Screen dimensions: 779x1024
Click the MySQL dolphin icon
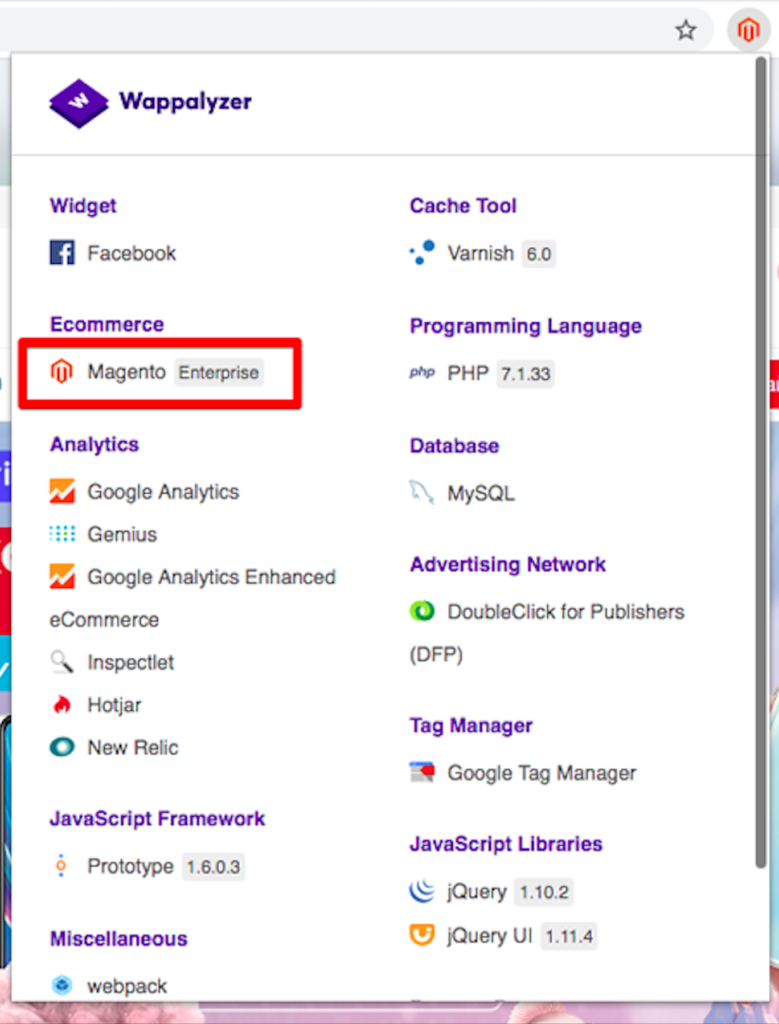[422, 493]
